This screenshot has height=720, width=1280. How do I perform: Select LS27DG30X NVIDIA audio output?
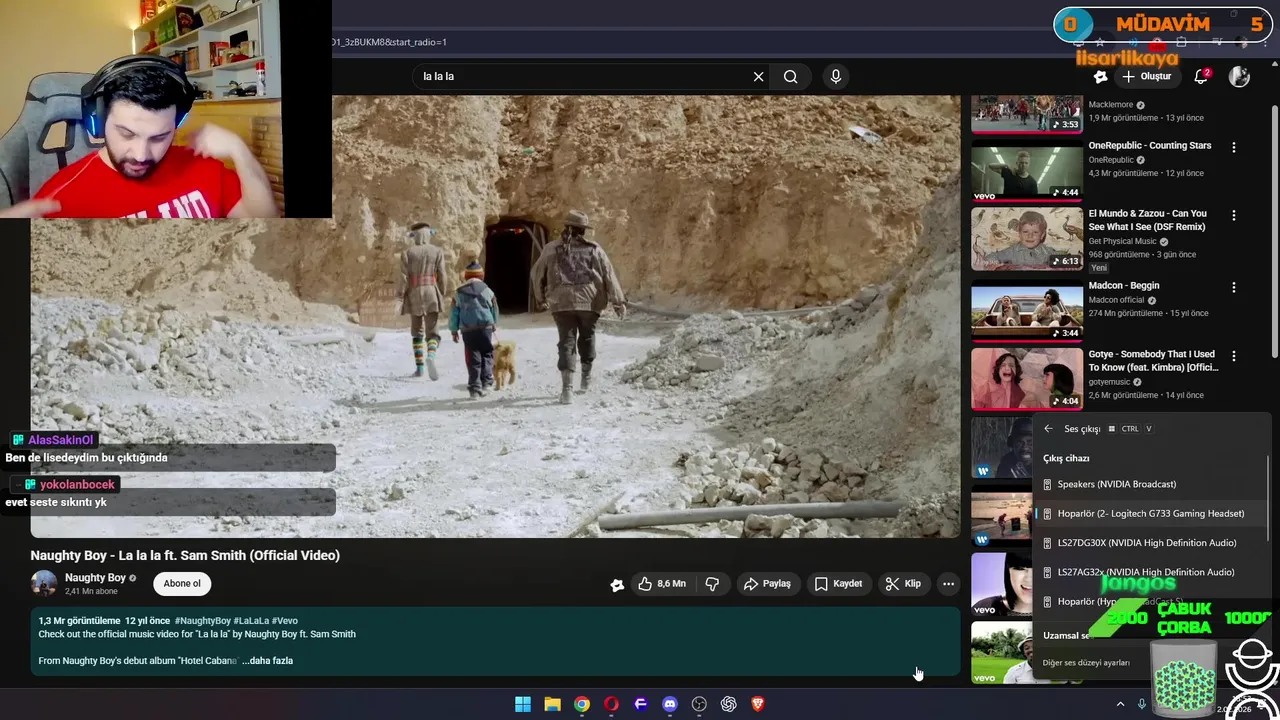pos(1149,543)
